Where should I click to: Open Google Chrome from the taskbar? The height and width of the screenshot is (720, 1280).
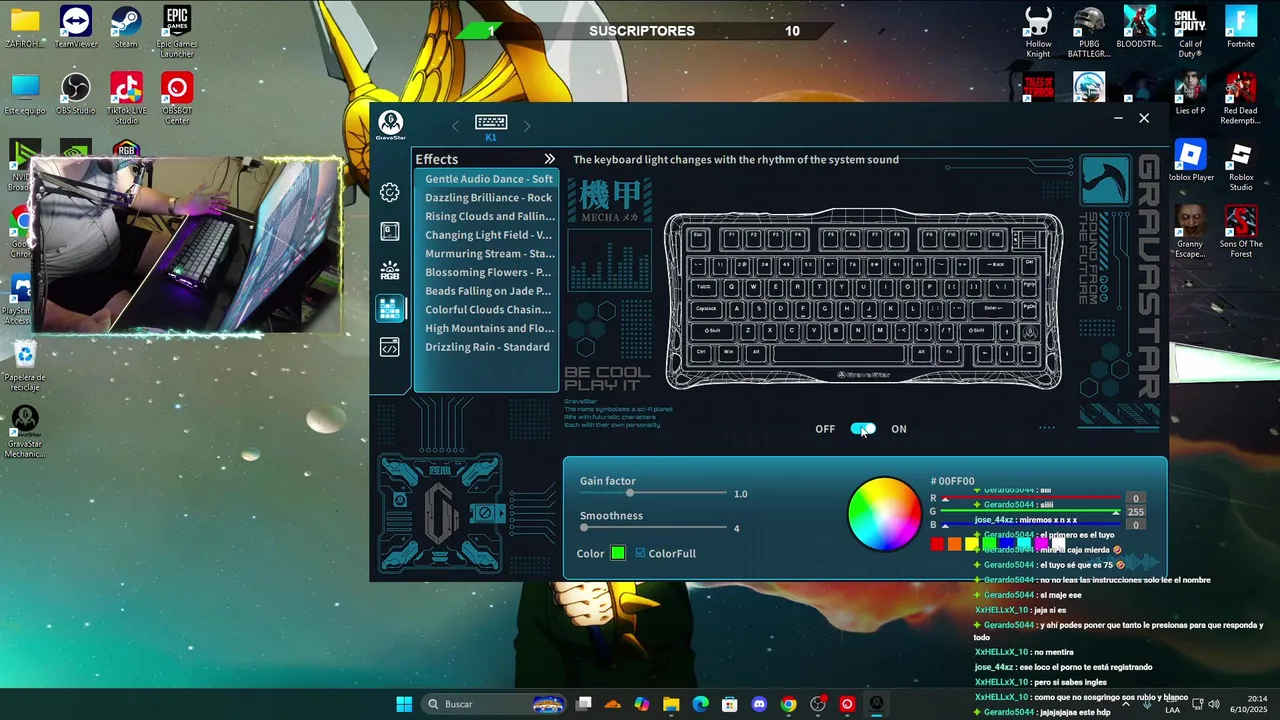coord(788,704)
